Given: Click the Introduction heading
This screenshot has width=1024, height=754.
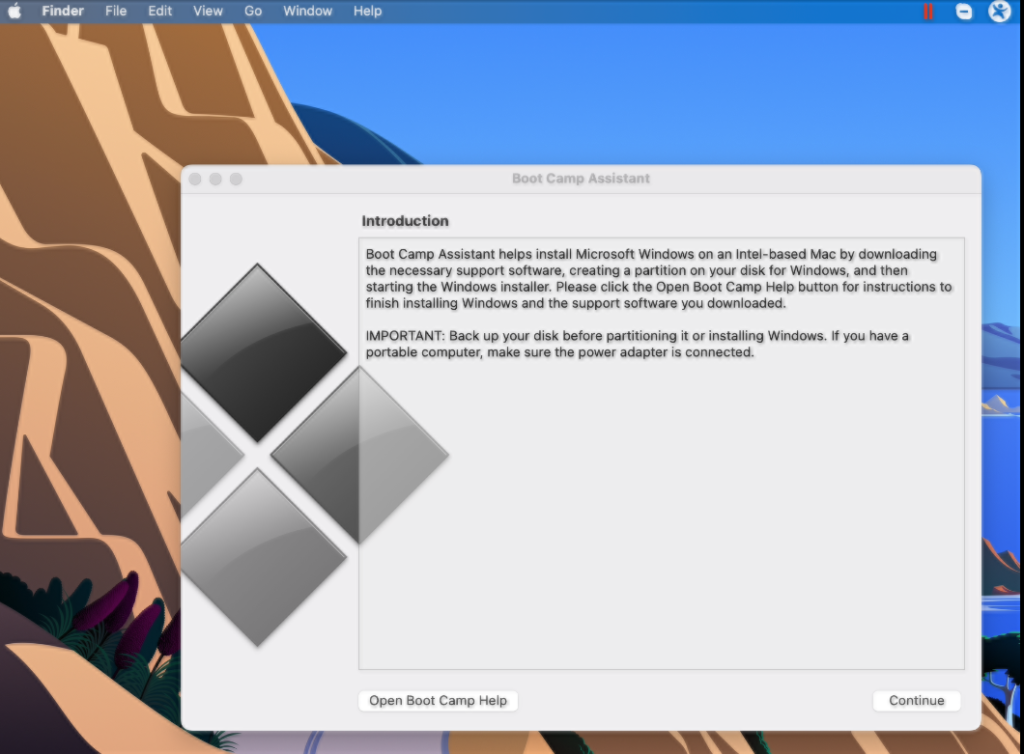Looking at the screenshot, I should [x=405, y=221].
